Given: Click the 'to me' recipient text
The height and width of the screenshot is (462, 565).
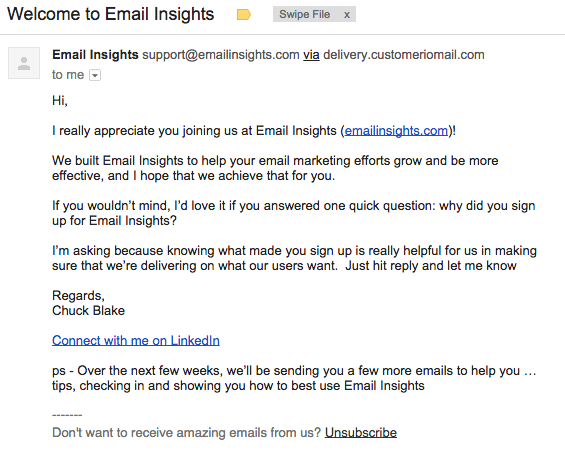Looking at the screenshot, I should 68,75.
